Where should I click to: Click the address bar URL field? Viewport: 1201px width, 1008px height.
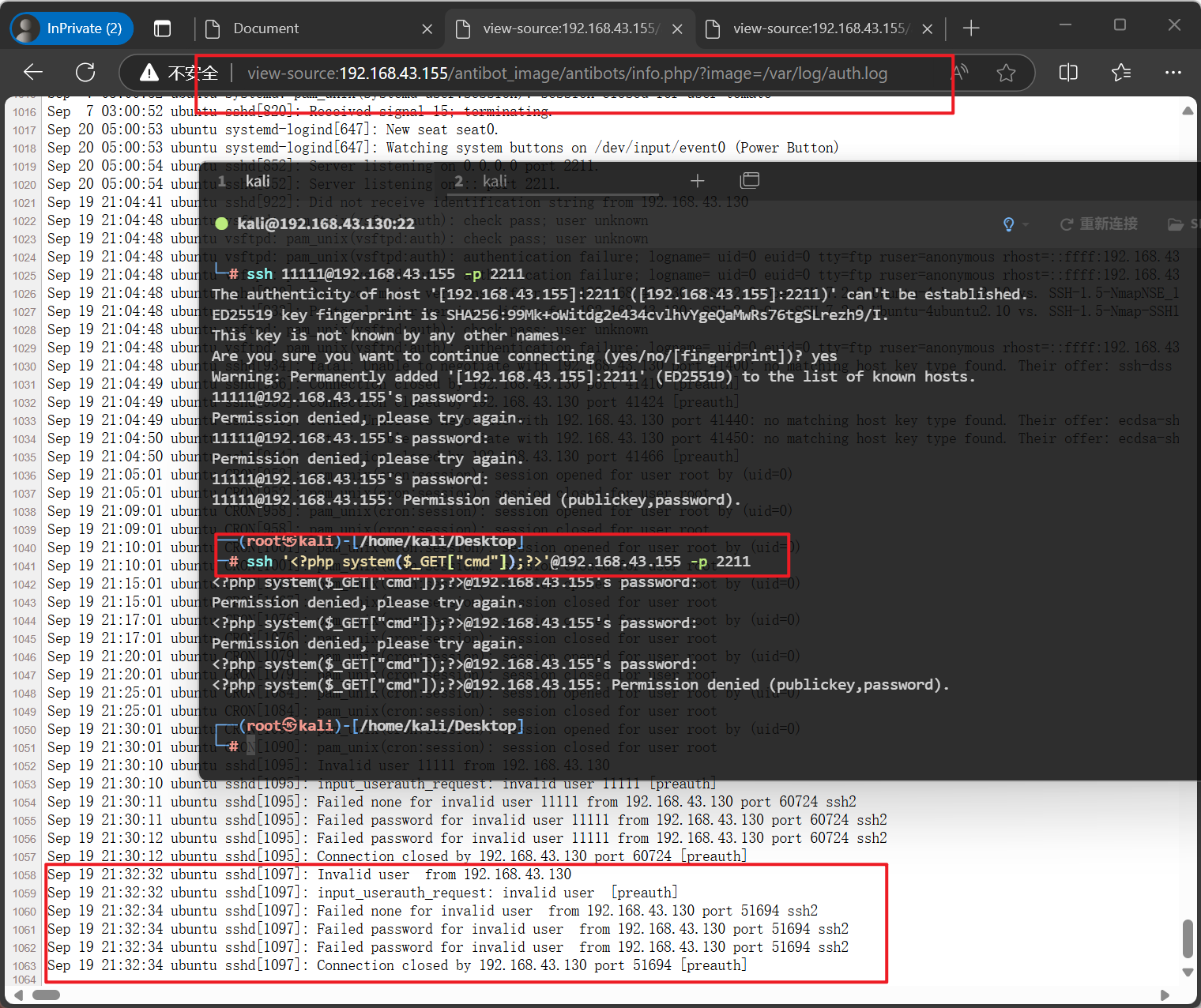pos(567,73)
